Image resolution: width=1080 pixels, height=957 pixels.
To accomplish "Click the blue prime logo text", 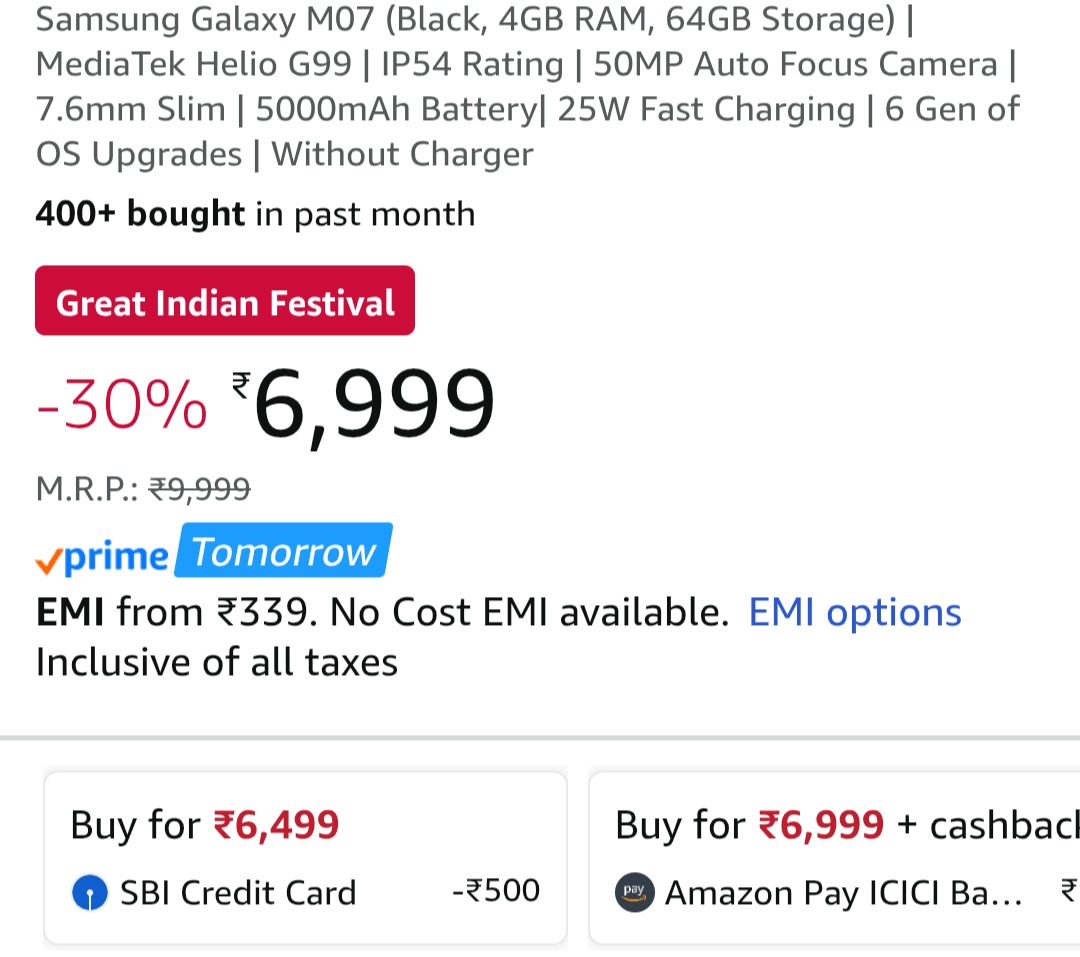I will [115, 558].
